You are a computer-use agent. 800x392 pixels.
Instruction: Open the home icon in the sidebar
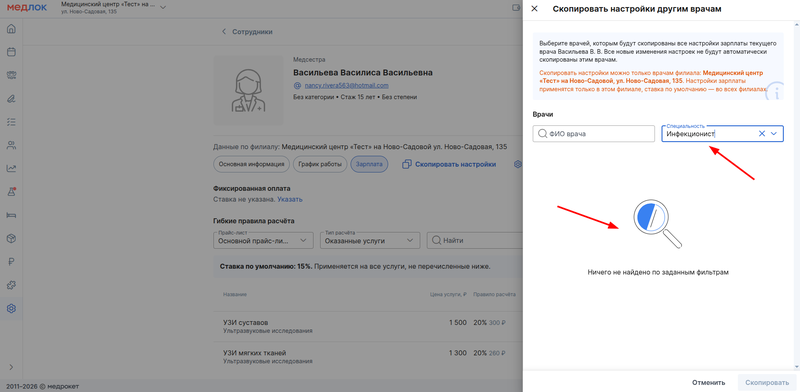11,29
